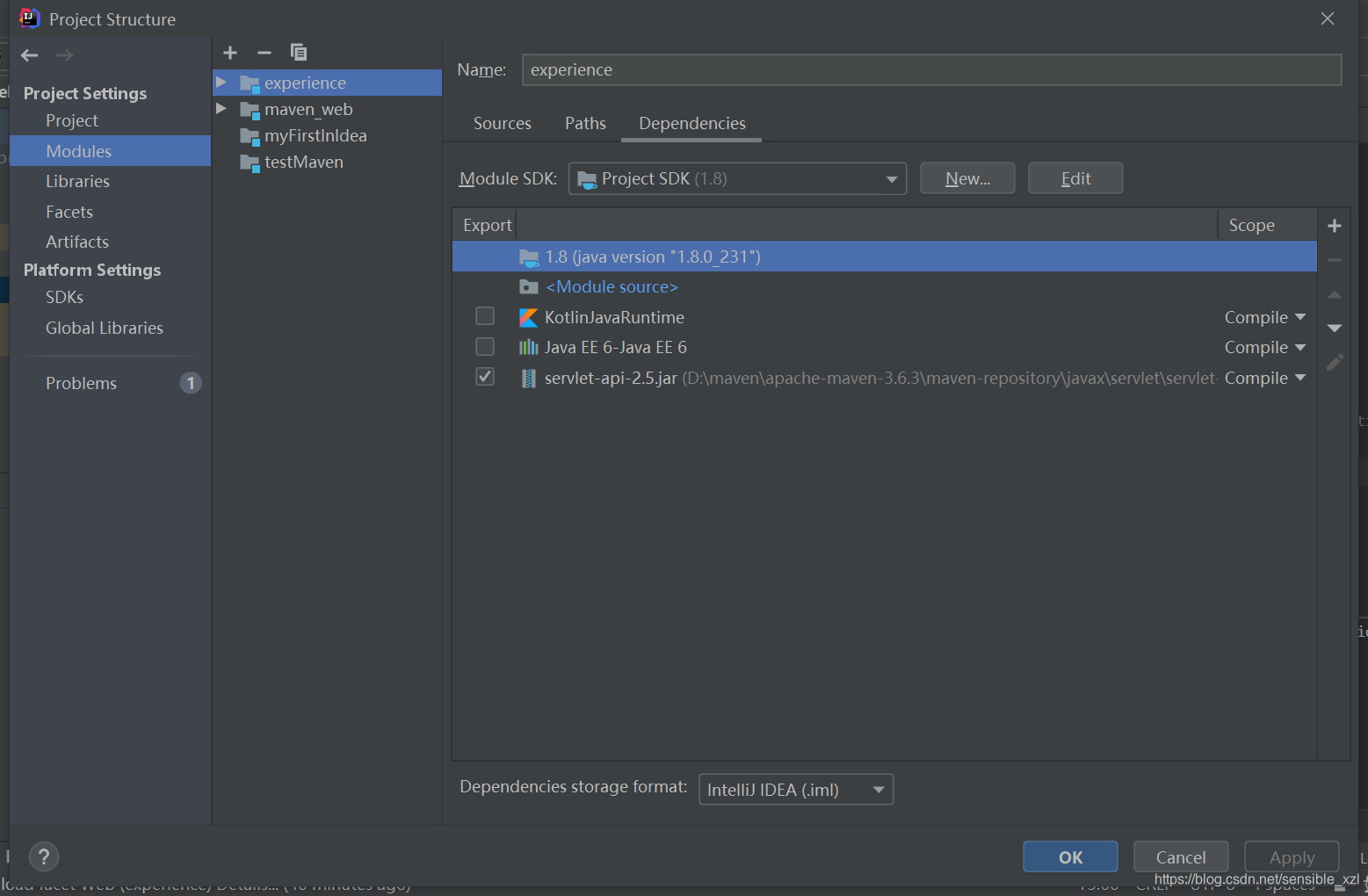
Task: Add a new module with plus icon
Action: pos(230,53)
